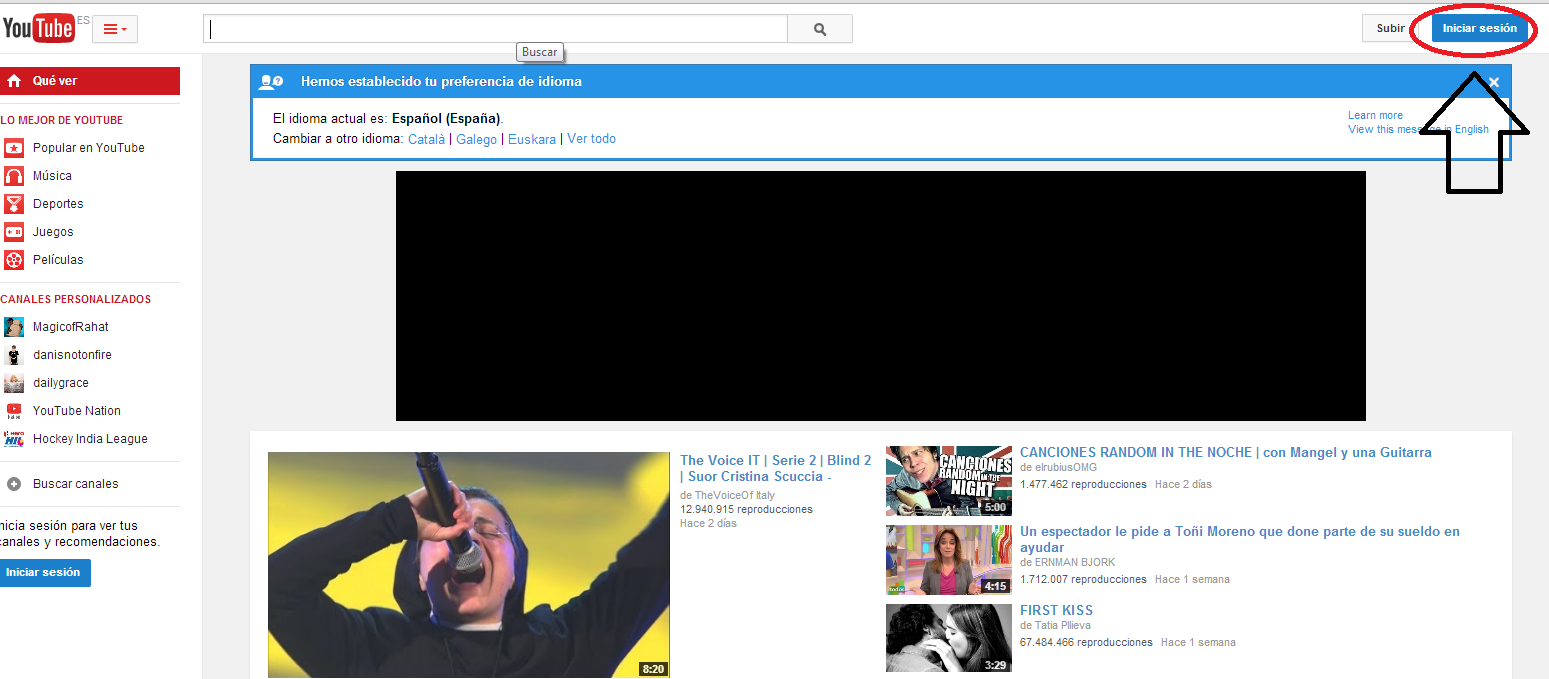Viewport: 1549px width, 679px height.
Task: Click the dailygrace channel avatar
Action: coord(14,383)
